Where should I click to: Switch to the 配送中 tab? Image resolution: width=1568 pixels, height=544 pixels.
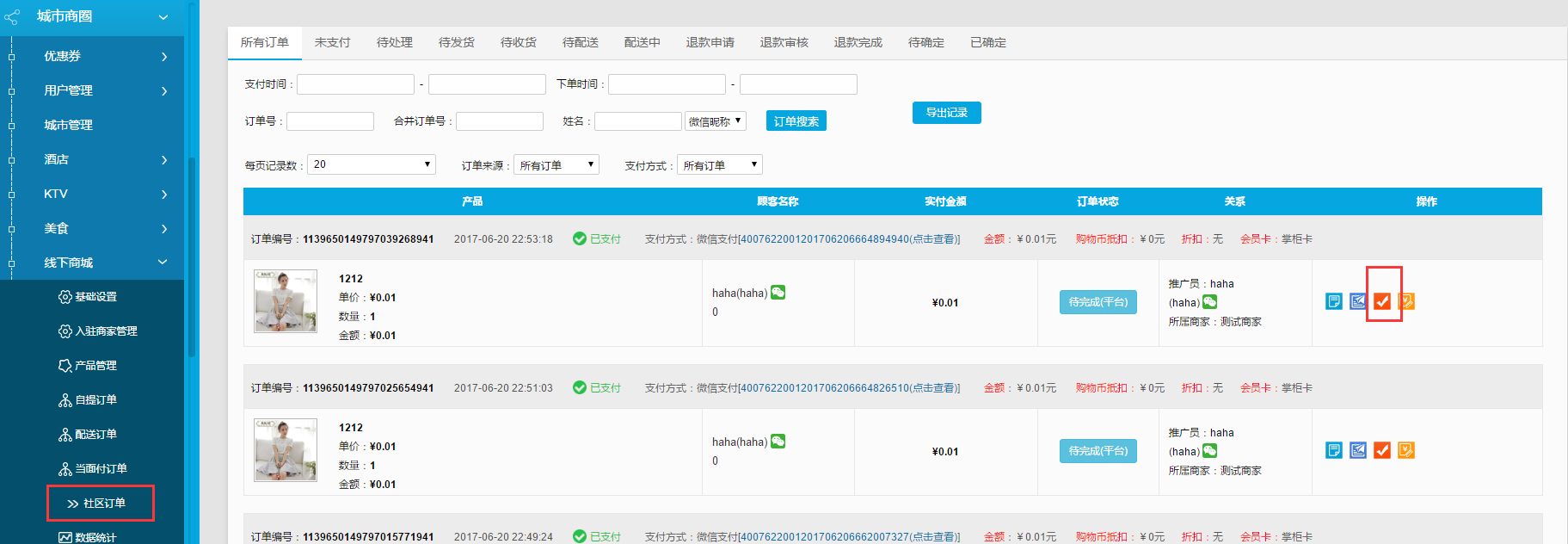[x=643, y=42]
